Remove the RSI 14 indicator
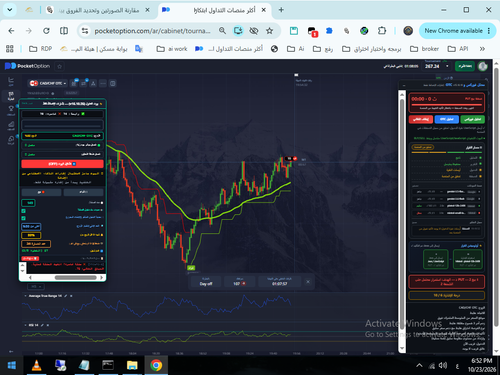 [x=47, y=325]
